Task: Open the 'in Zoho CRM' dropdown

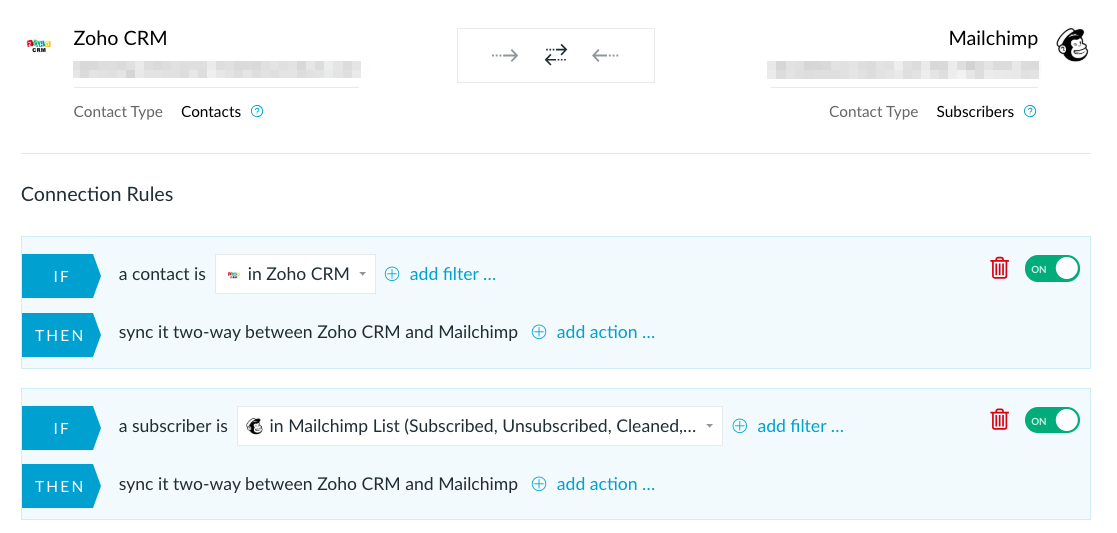Action: [296, 274]
